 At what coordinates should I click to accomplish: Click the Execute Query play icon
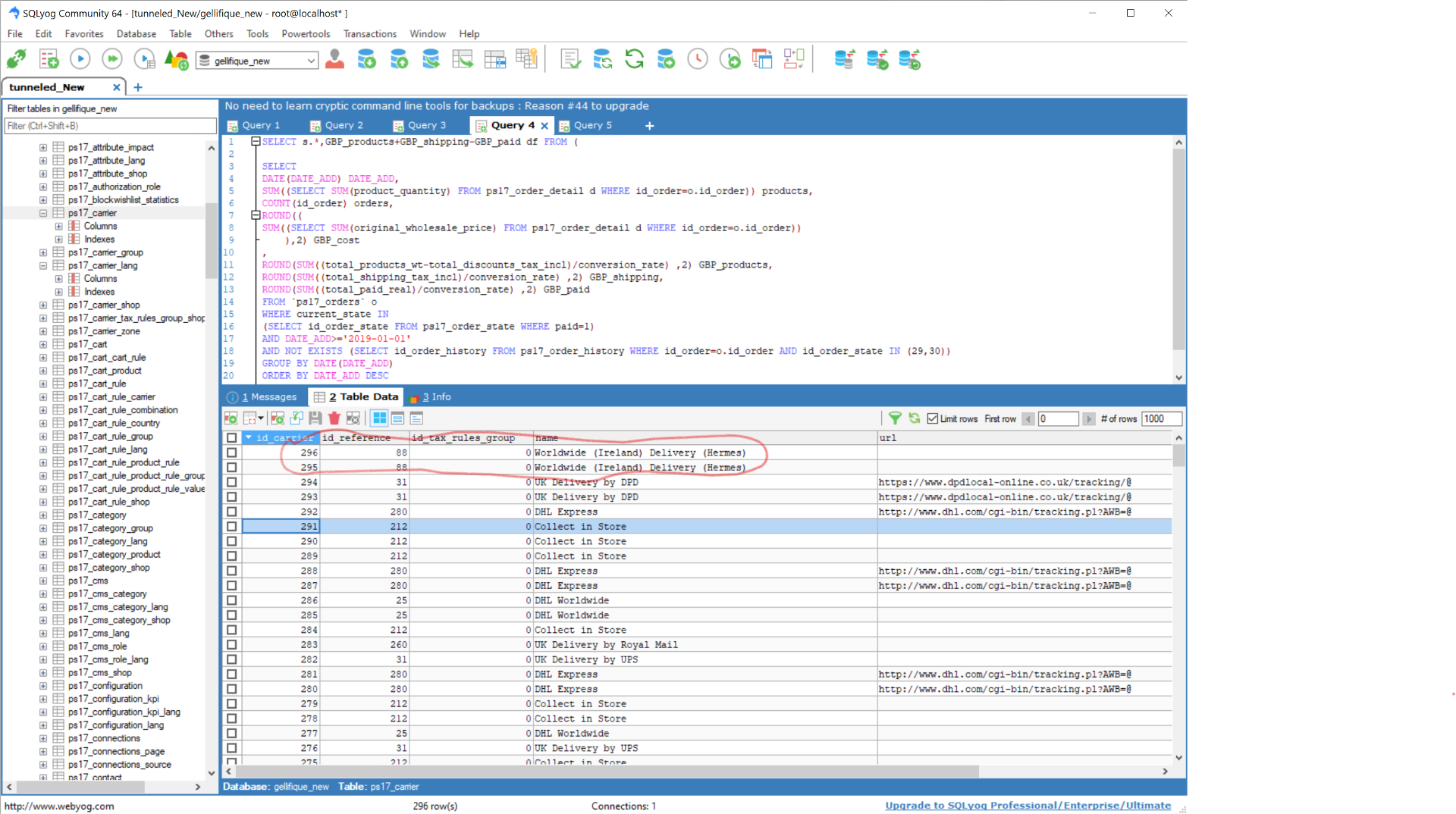pos(80,59)
